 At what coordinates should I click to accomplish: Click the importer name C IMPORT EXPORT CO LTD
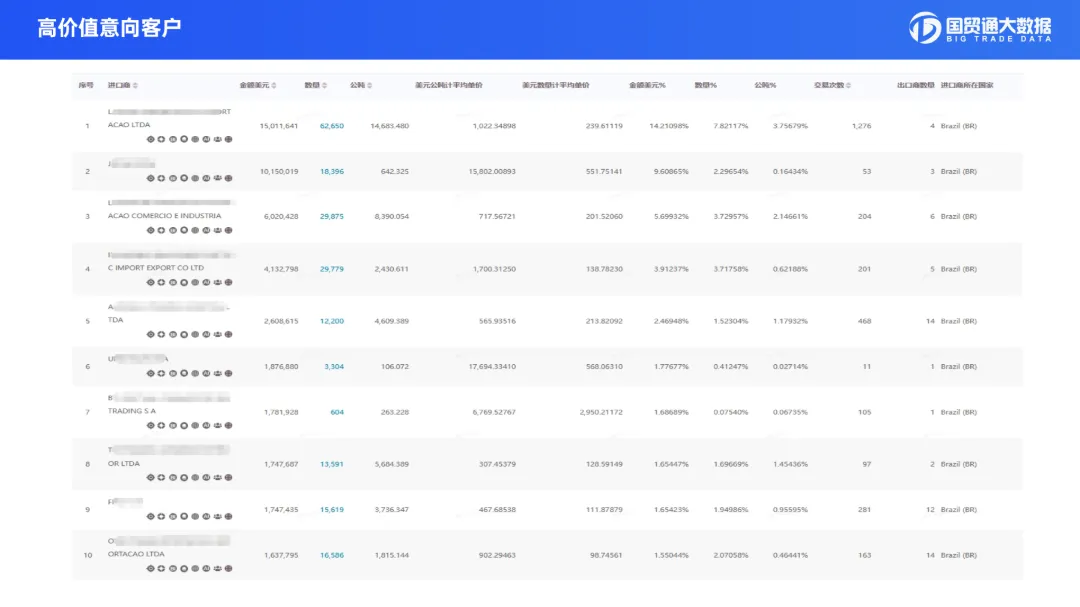(156, 268)
